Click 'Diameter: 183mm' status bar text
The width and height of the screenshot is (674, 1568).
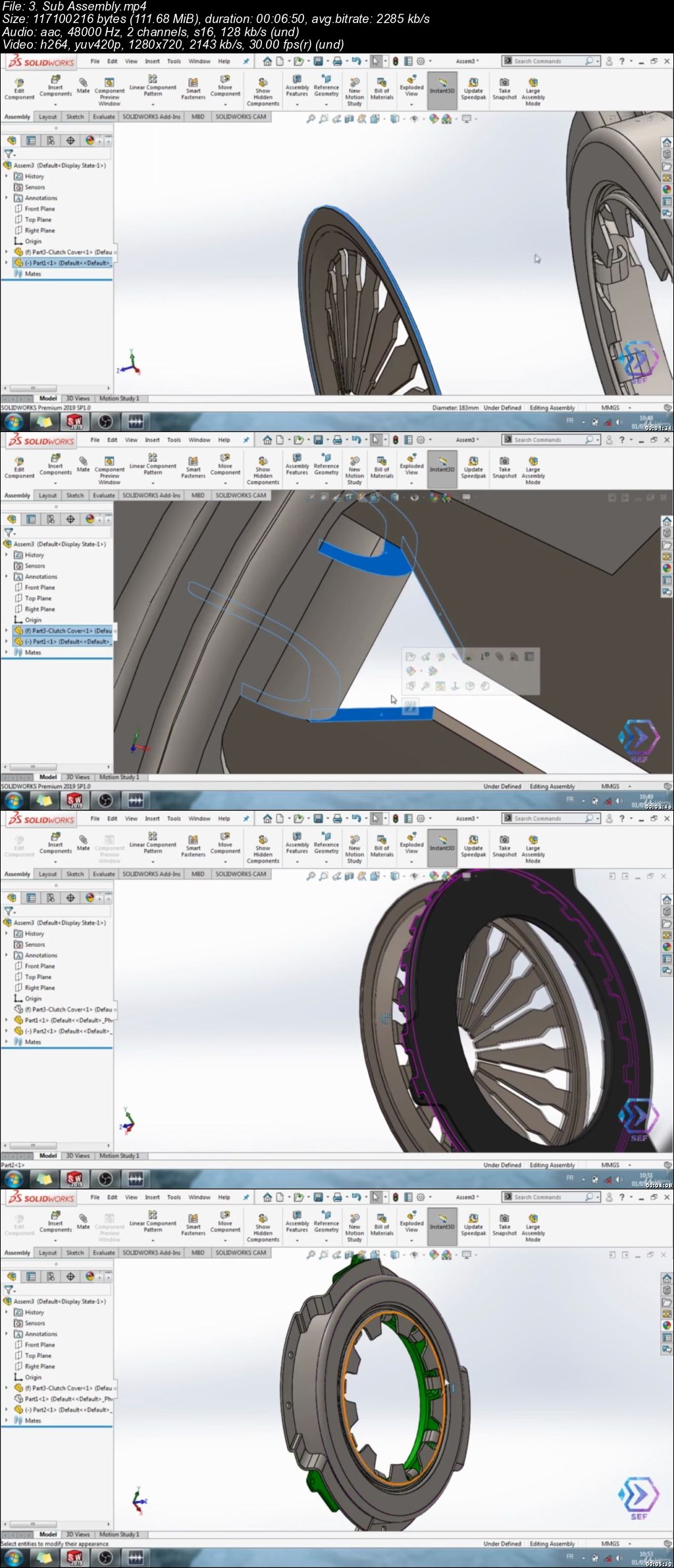455,408
